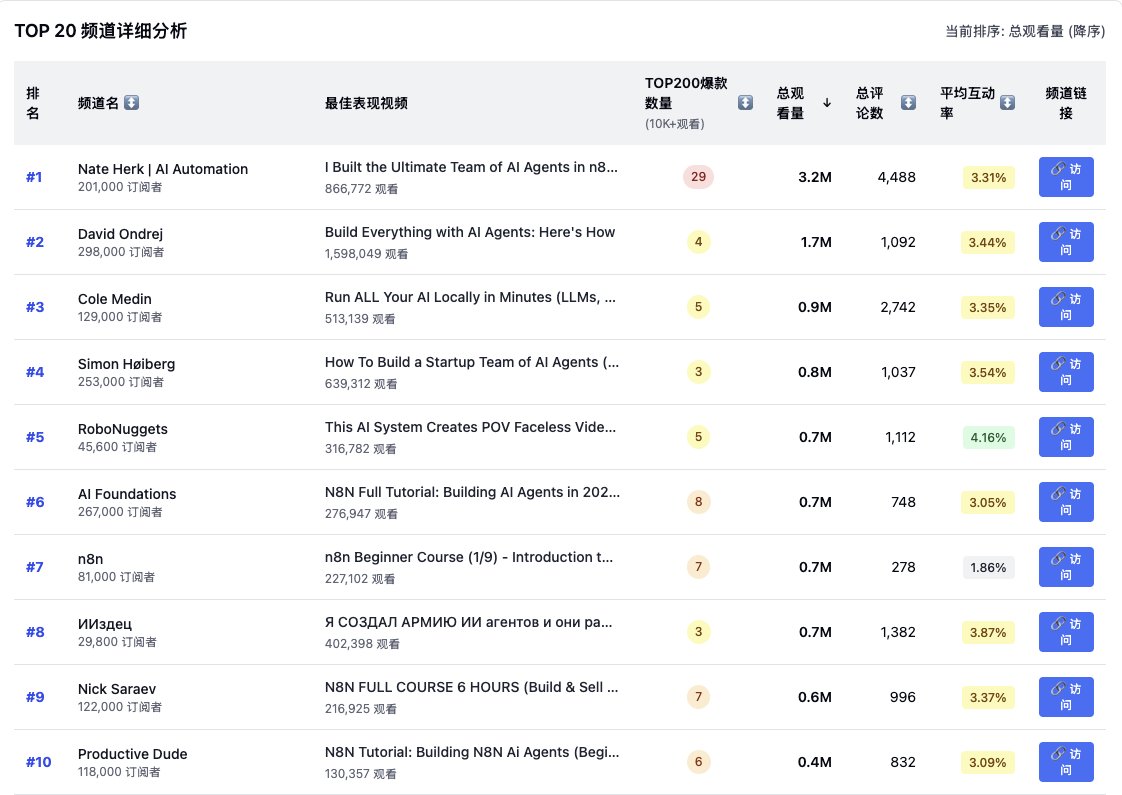
Task: Click the 频道名 column header
Action: 98,103
